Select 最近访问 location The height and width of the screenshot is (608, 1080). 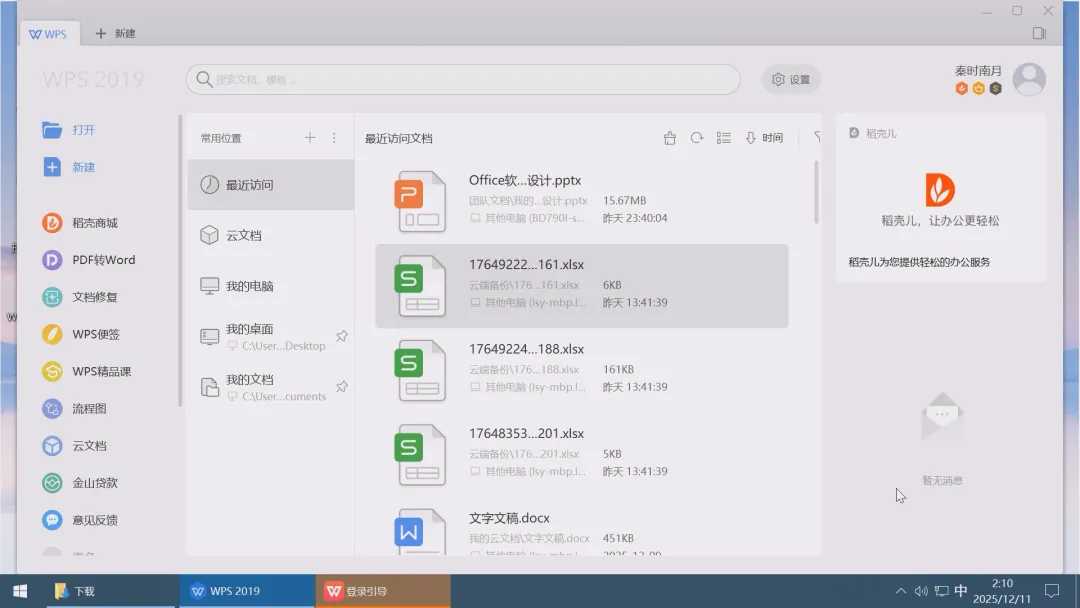pyautogui.click(x=271, y=185)
